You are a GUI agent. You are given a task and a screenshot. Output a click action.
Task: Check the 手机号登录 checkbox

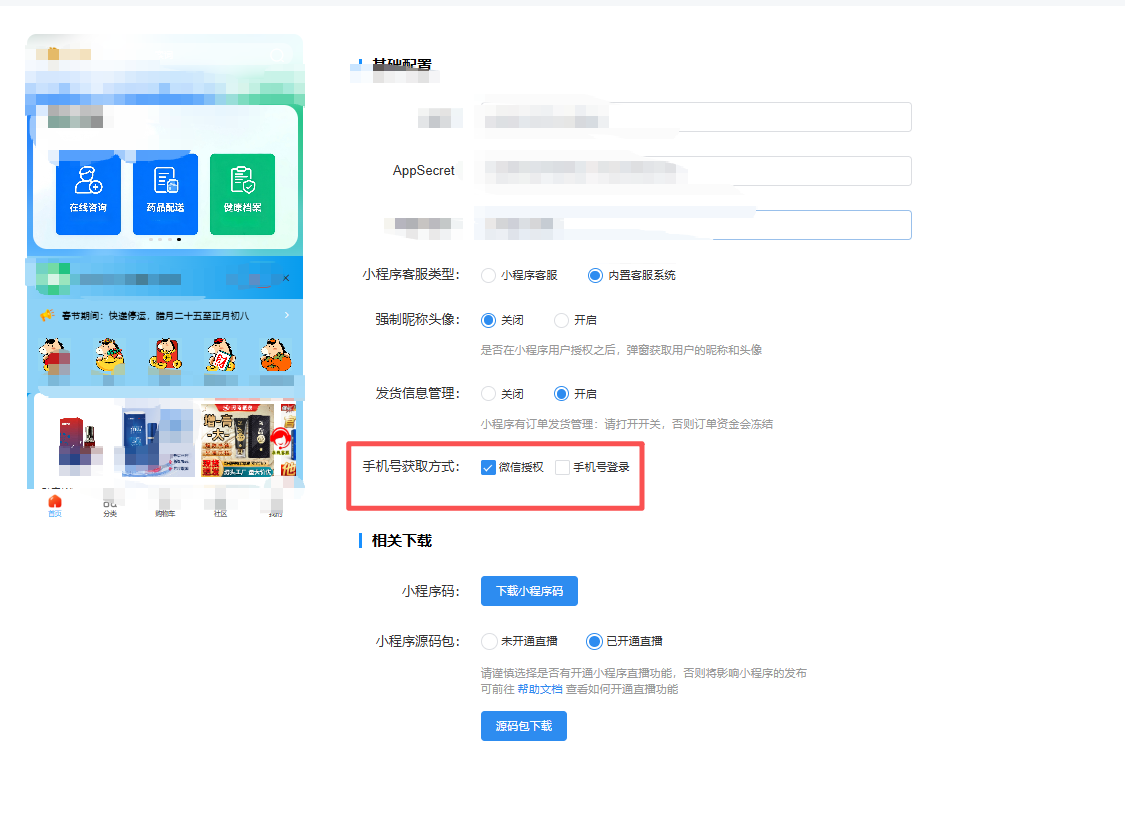point(562,467)
